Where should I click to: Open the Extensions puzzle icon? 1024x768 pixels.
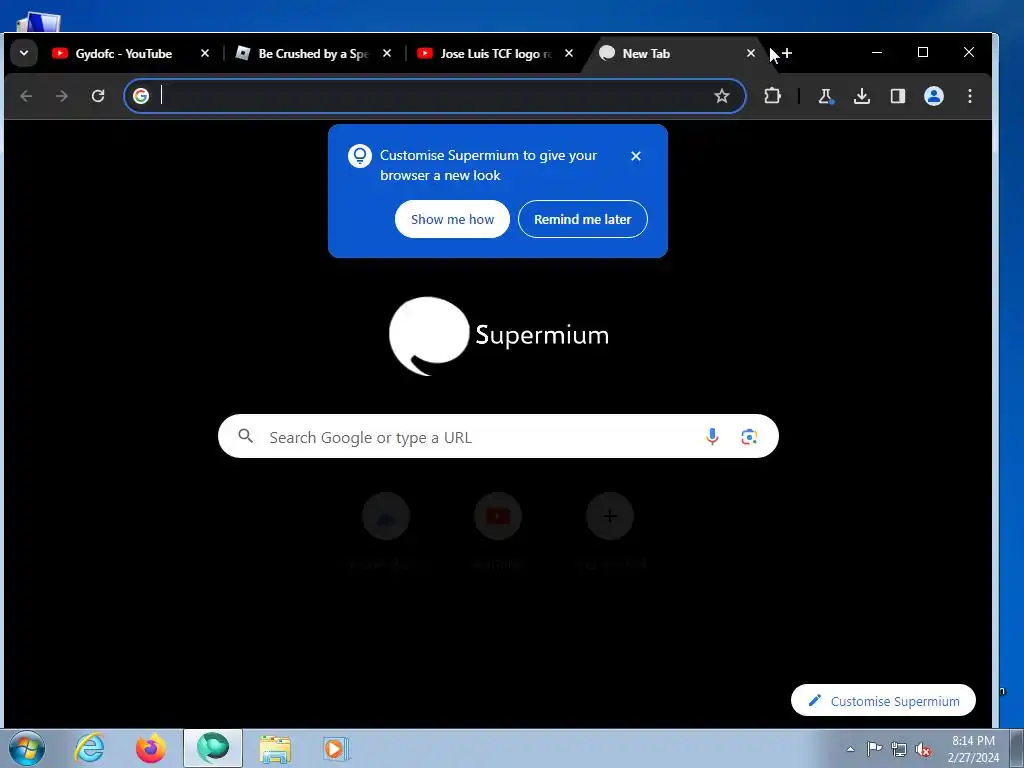coord(772,96)
